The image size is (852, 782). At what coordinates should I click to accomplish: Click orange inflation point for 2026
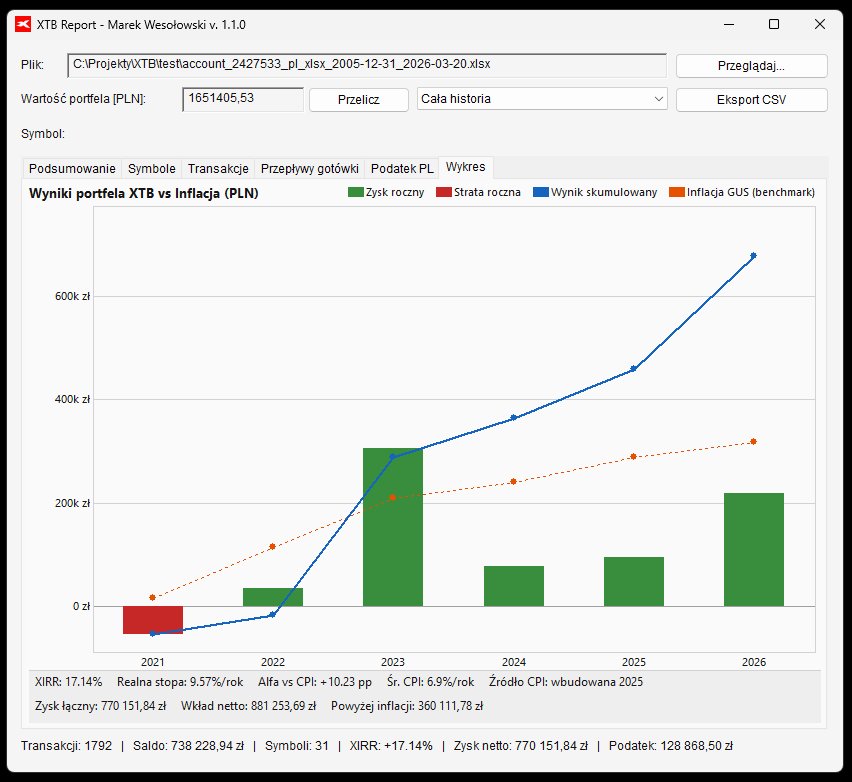click(753, 442)
